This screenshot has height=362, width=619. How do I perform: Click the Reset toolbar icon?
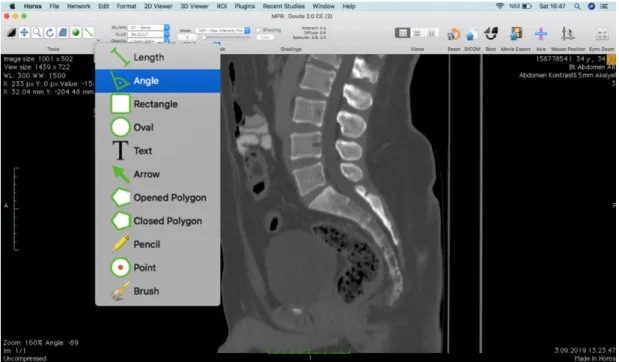pyautogui.click(x=454, y=34)
